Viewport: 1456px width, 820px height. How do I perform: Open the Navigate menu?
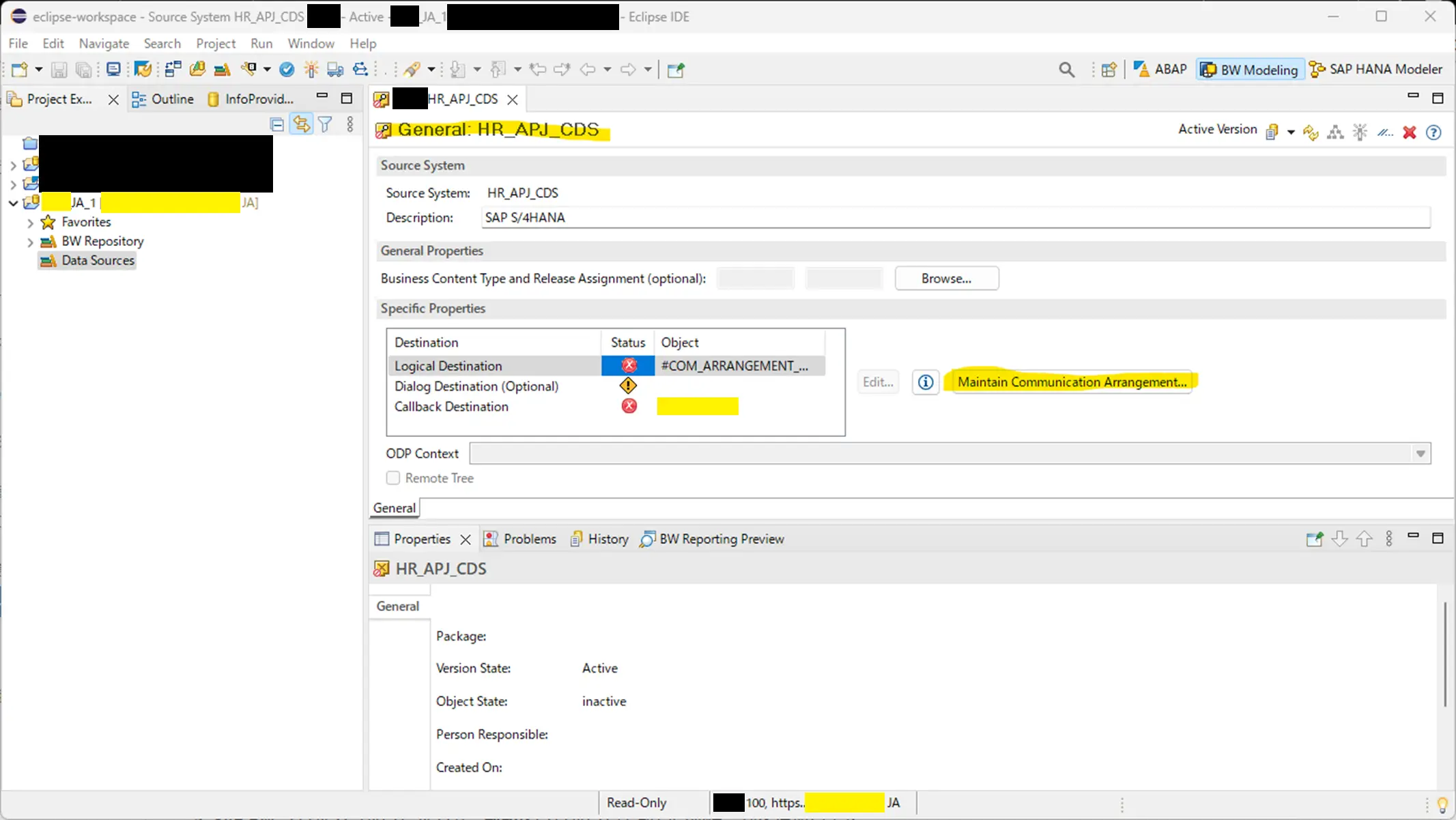104,43
